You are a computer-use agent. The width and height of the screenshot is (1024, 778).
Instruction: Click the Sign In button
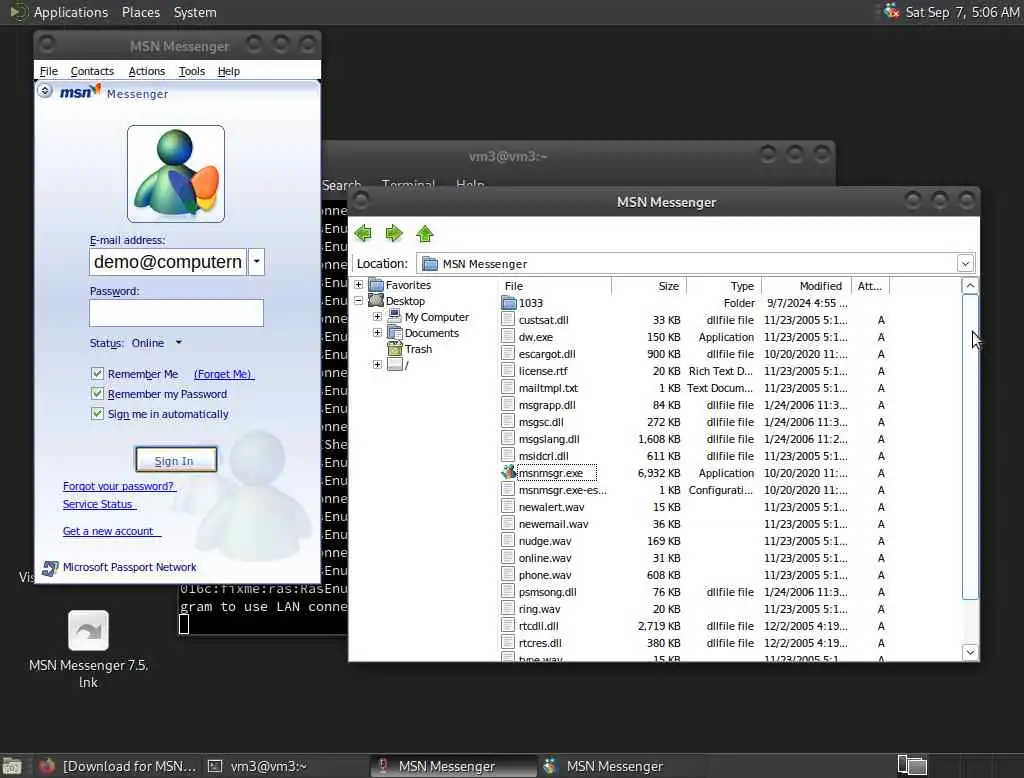pyautogui.click(x=176, y=460)
